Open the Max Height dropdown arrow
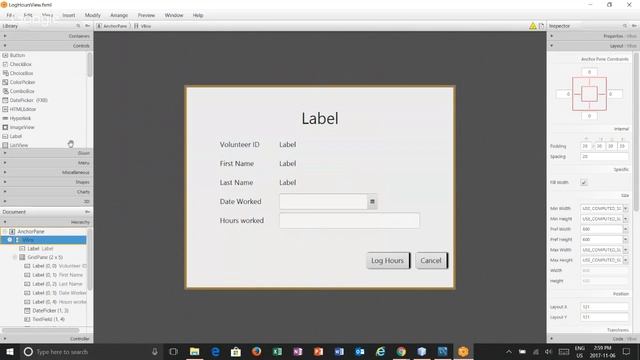The height and width of the screenshot is (360, 640). pyautogui.click(x=625, y=260)
